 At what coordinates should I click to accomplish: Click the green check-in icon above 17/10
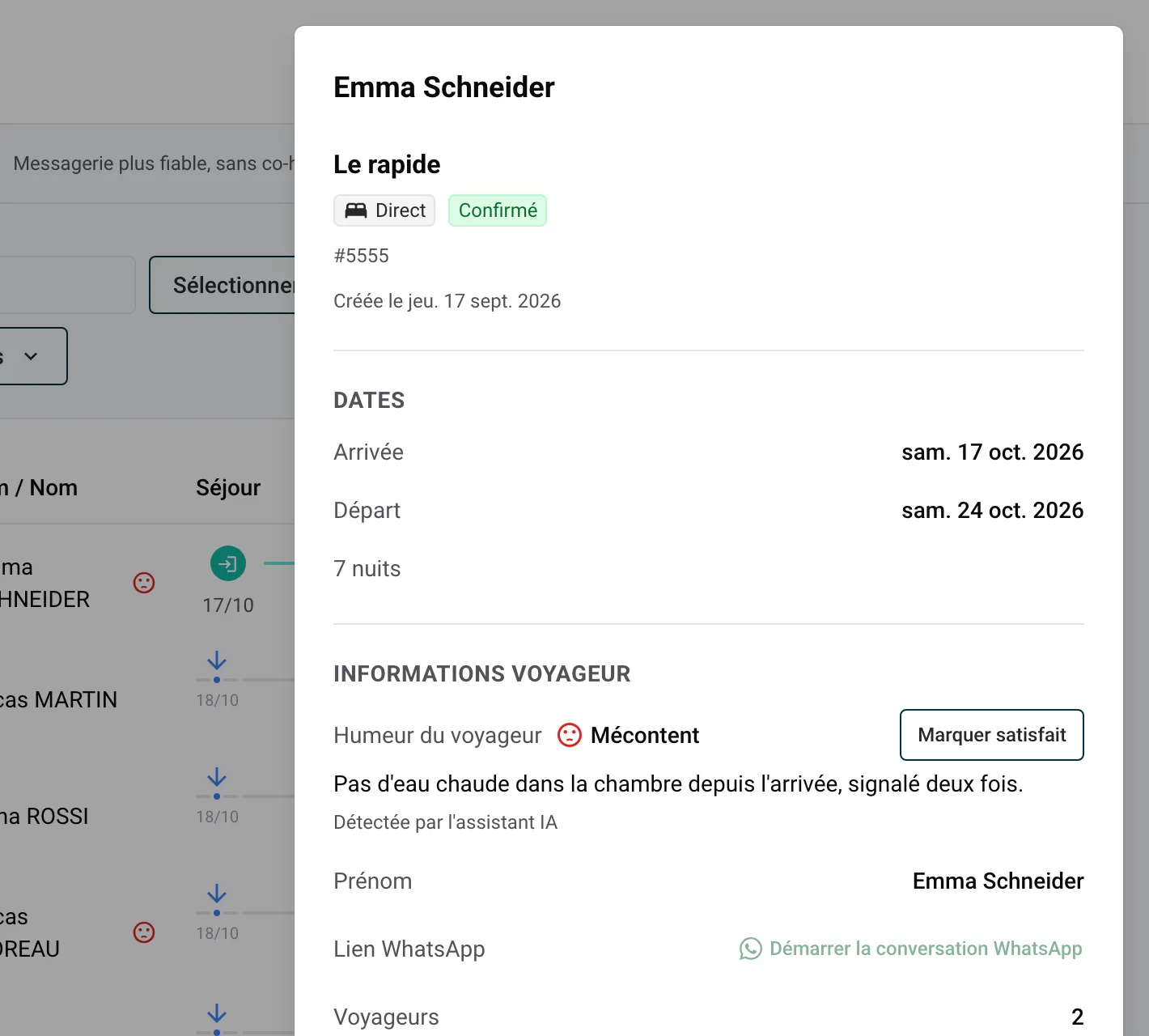[228, 563]
